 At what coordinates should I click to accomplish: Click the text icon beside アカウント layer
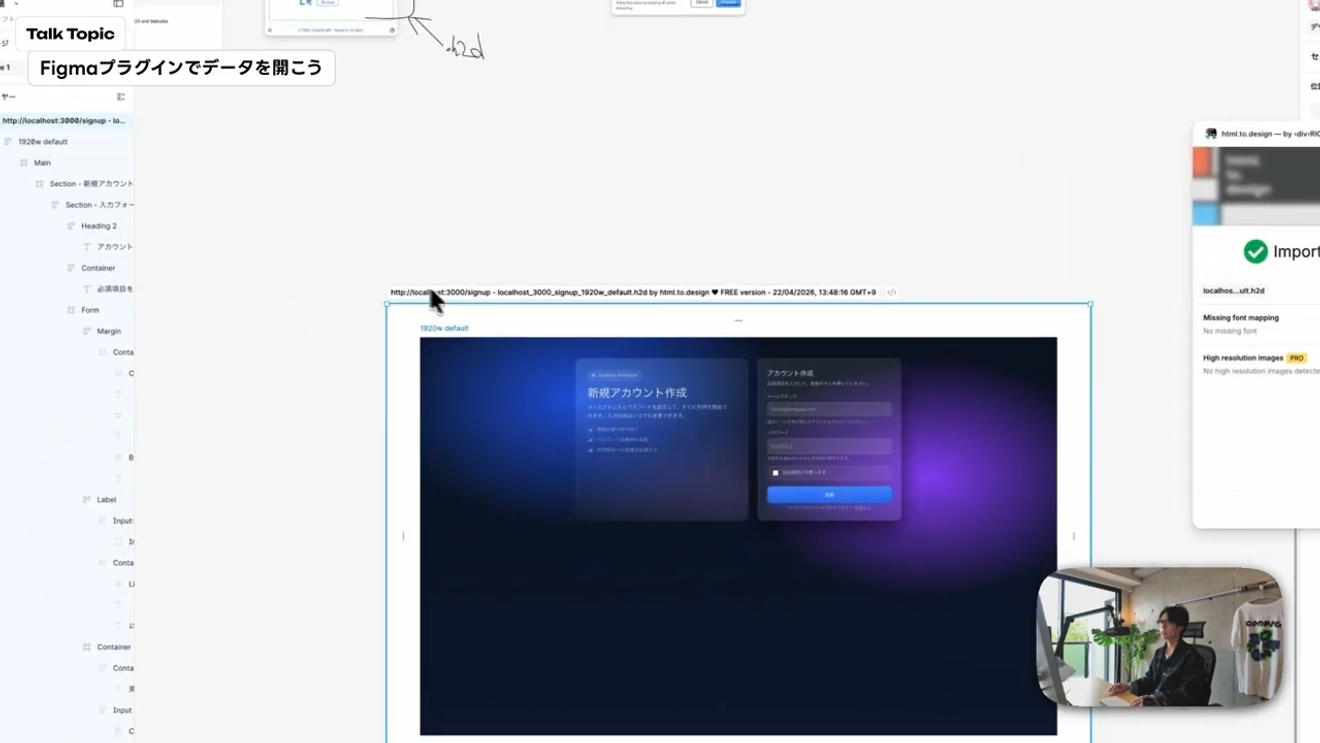click(87, 247)
